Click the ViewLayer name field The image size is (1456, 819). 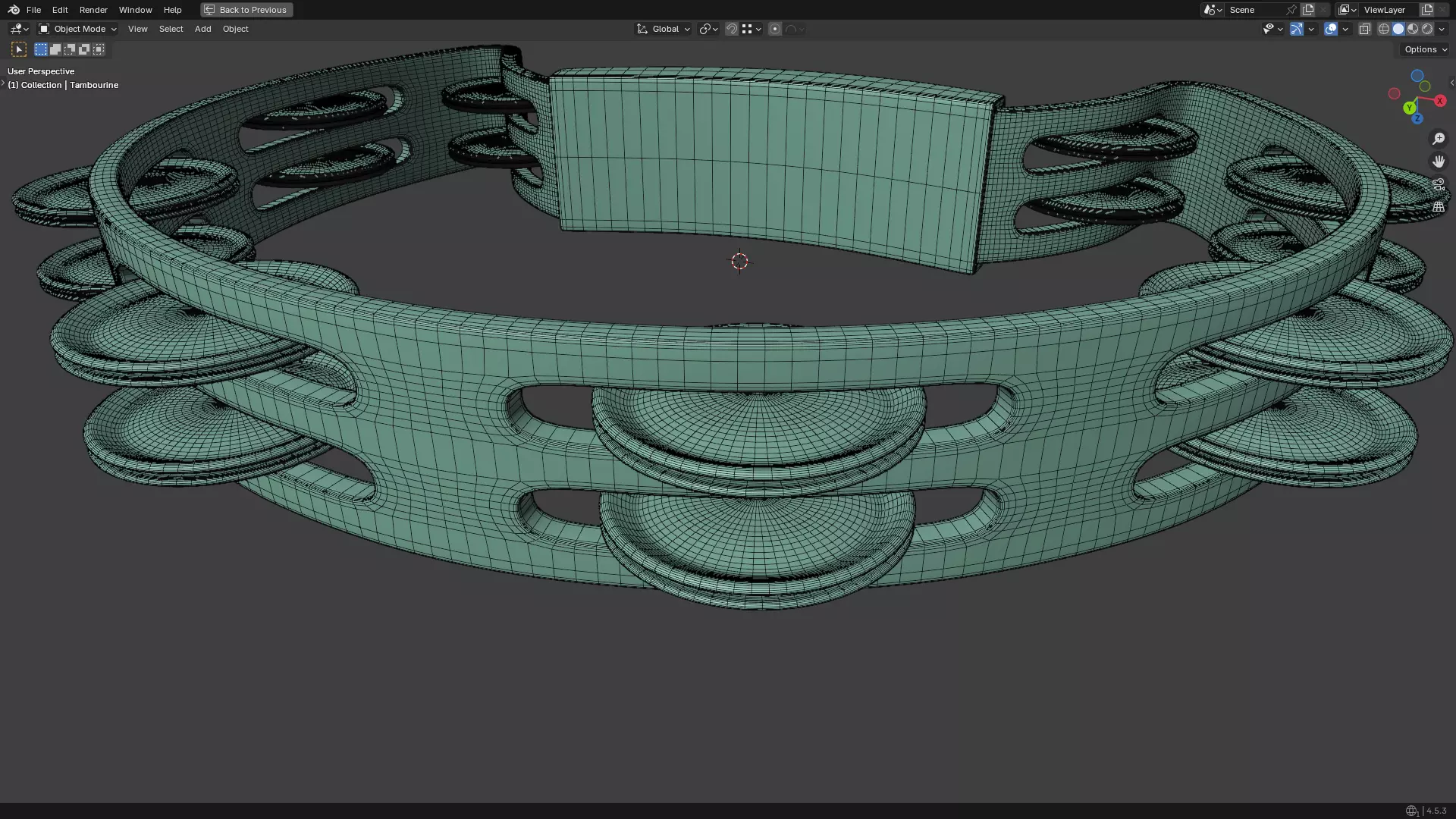tap(1384, 10)
